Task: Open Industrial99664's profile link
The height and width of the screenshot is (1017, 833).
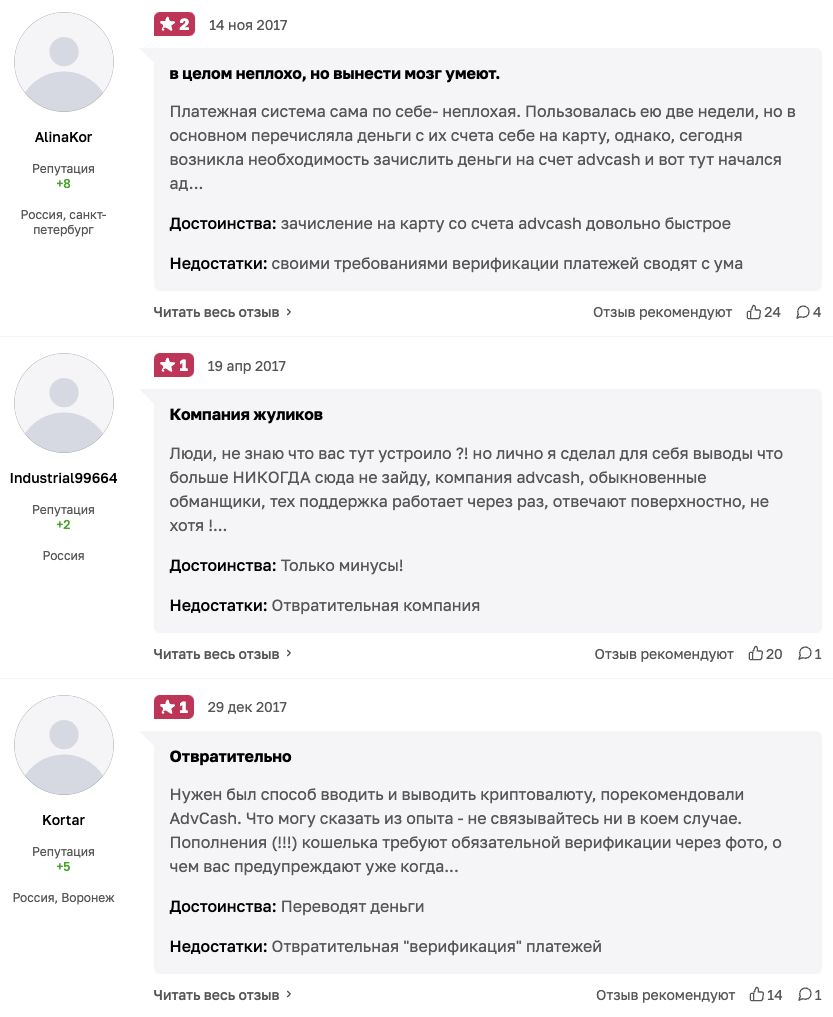Action: point(63,478)
